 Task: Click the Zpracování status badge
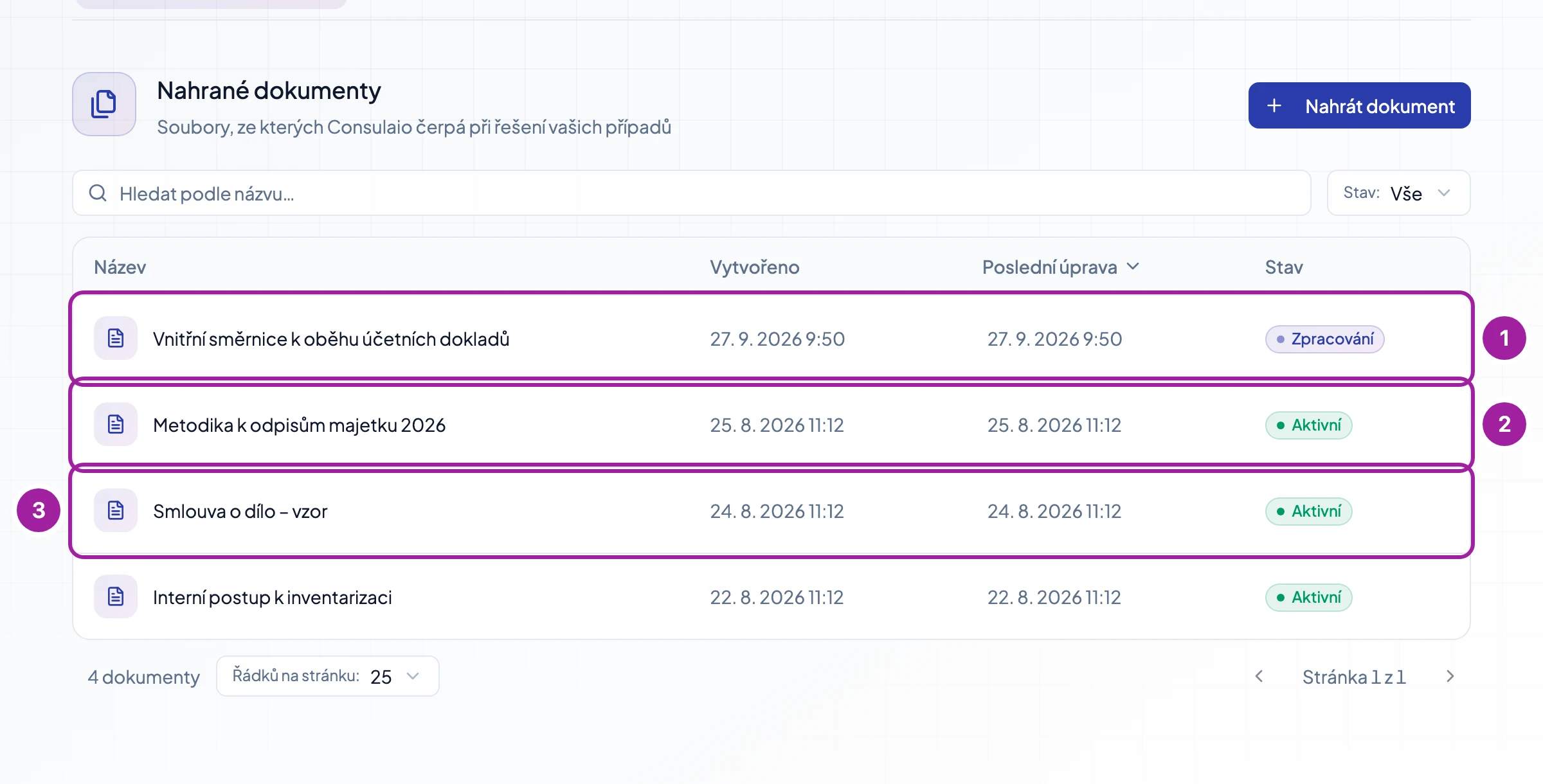pyautogui.click(x=1325, y=339)
